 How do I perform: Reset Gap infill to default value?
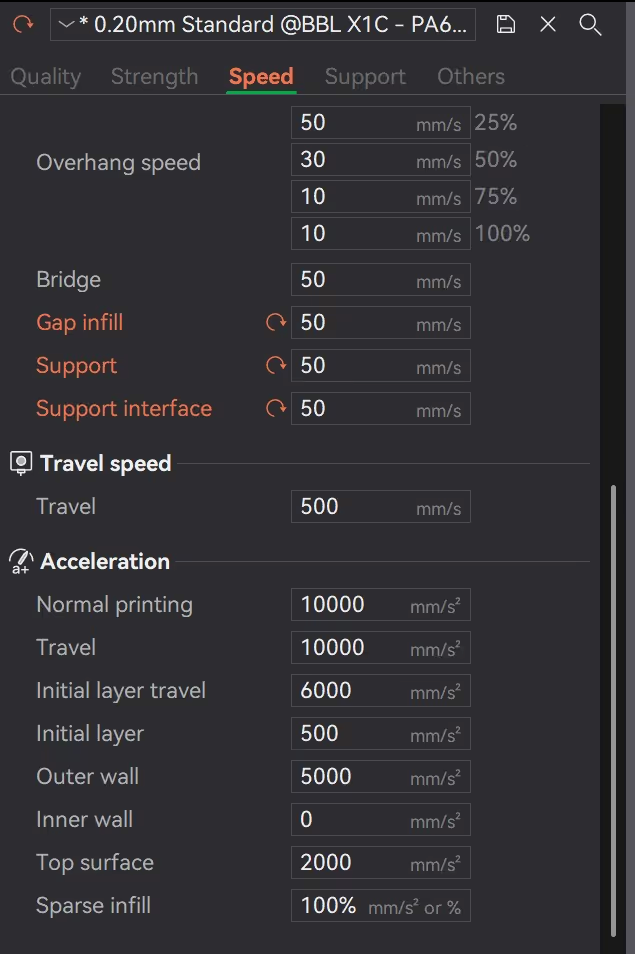(275, 323)
